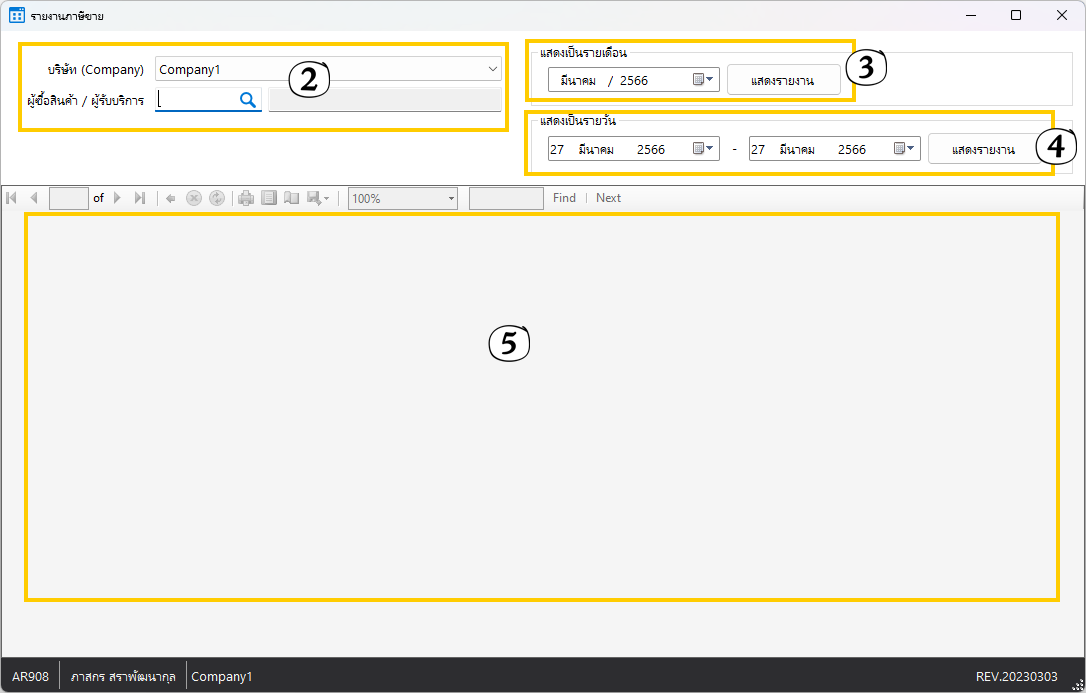
Task: Click the back to parent report arrow
Action: coord(171,198)
